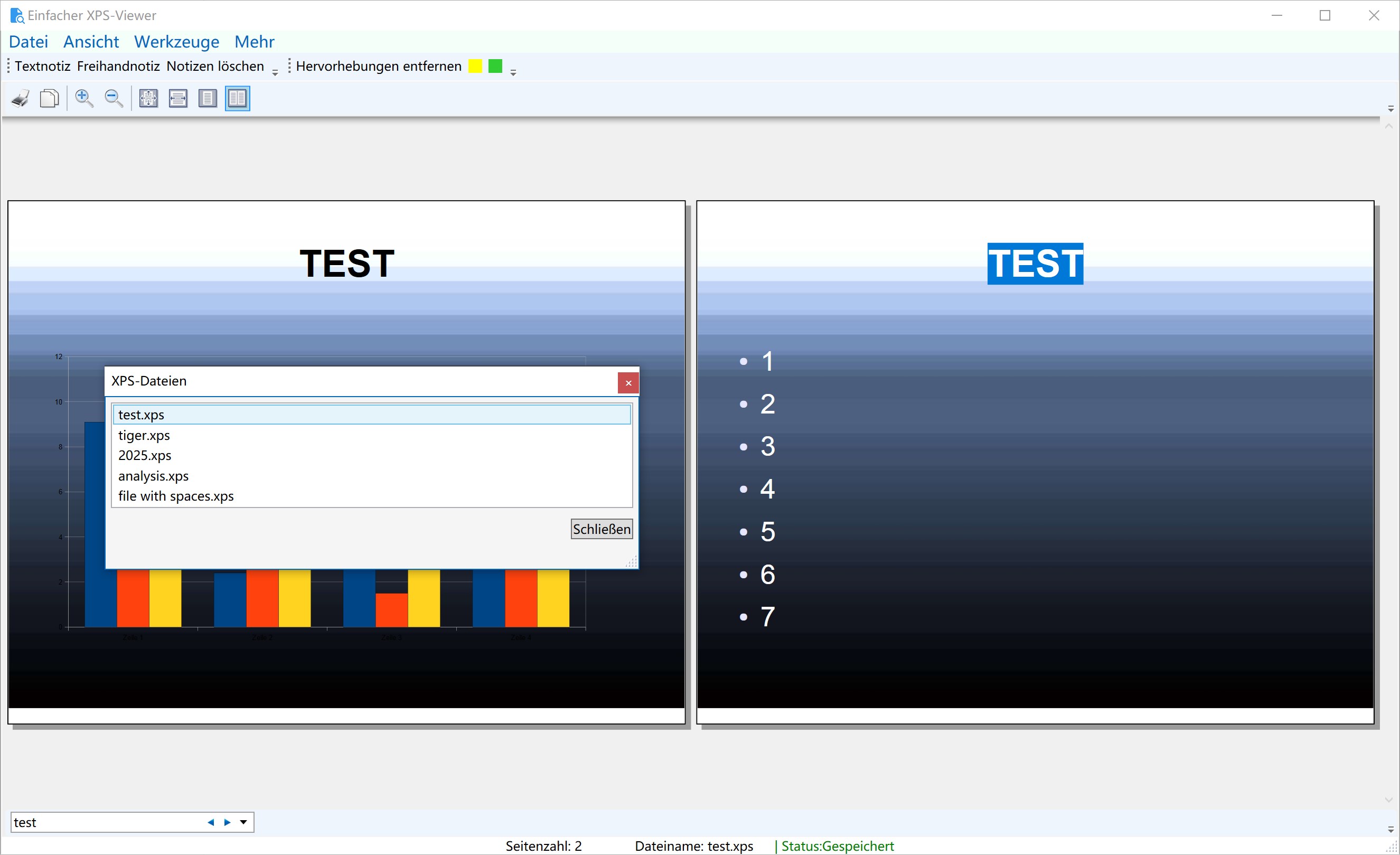The height and width of the screenshot is (855, 1400).
Task: Click Notizen löschen
Action: tap(215, 66)
